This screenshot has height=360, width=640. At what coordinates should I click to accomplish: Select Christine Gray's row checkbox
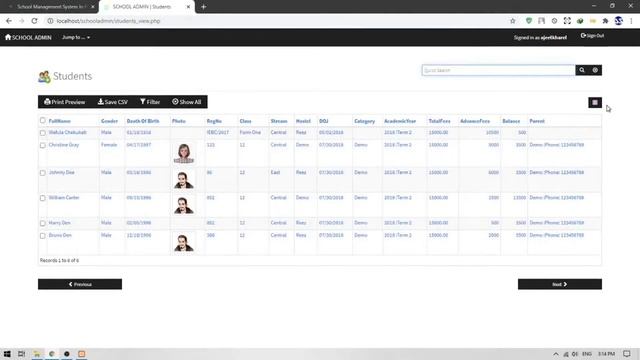point(42,145)
